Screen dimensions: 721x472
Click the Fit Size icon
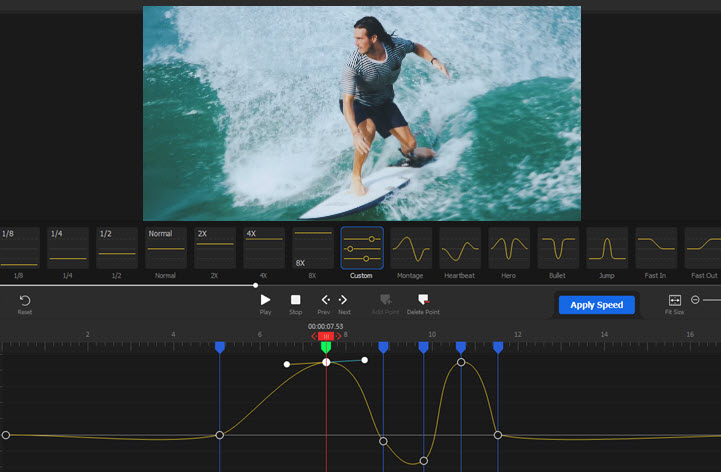[x=674, y=300]
